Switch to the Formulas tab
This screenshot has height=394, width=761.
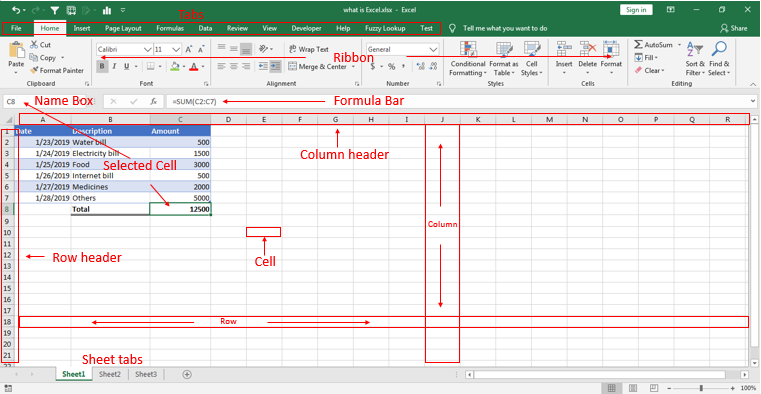click(170, 28)
